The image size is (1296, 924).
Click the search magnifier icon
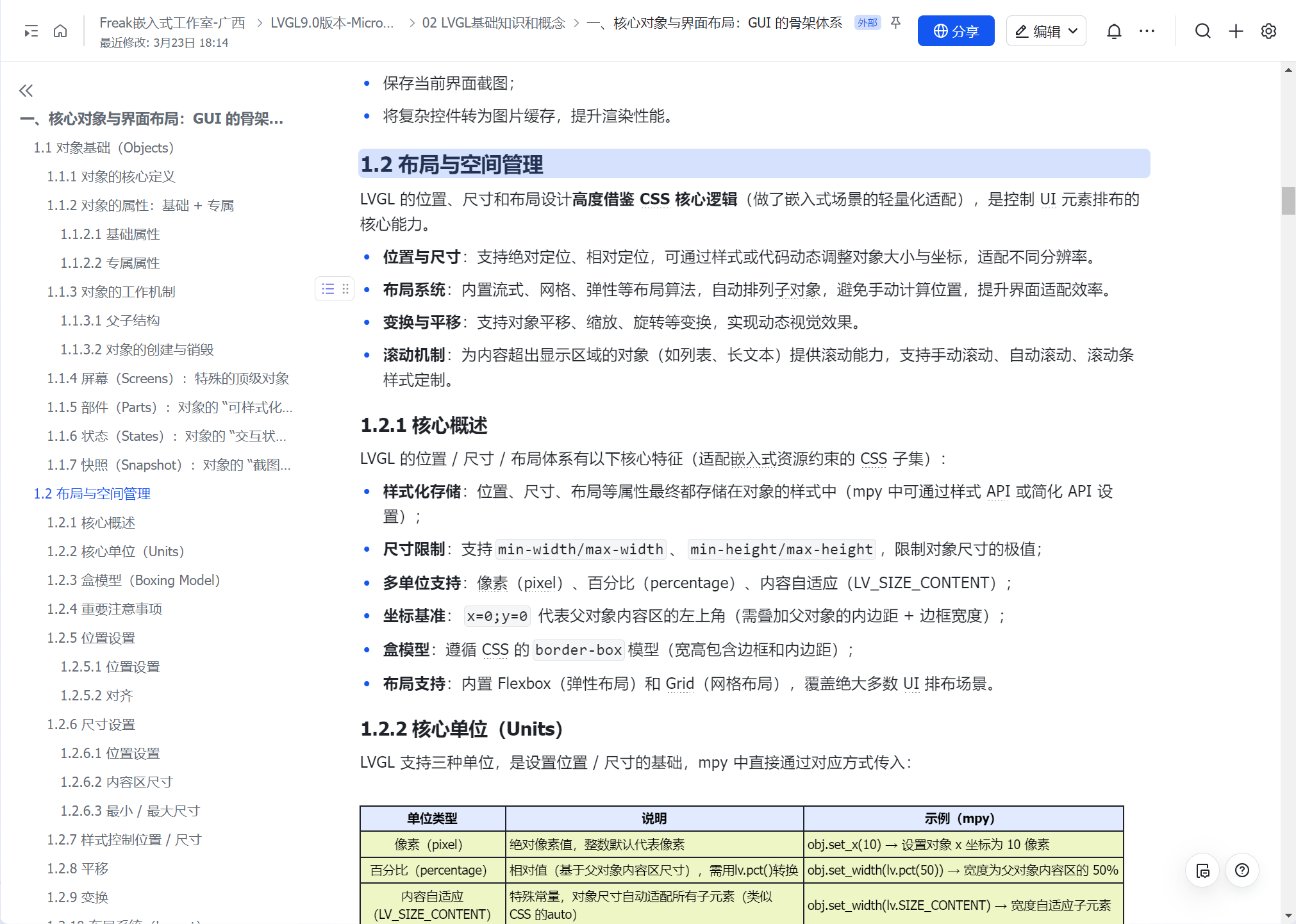click(1202, 31)
